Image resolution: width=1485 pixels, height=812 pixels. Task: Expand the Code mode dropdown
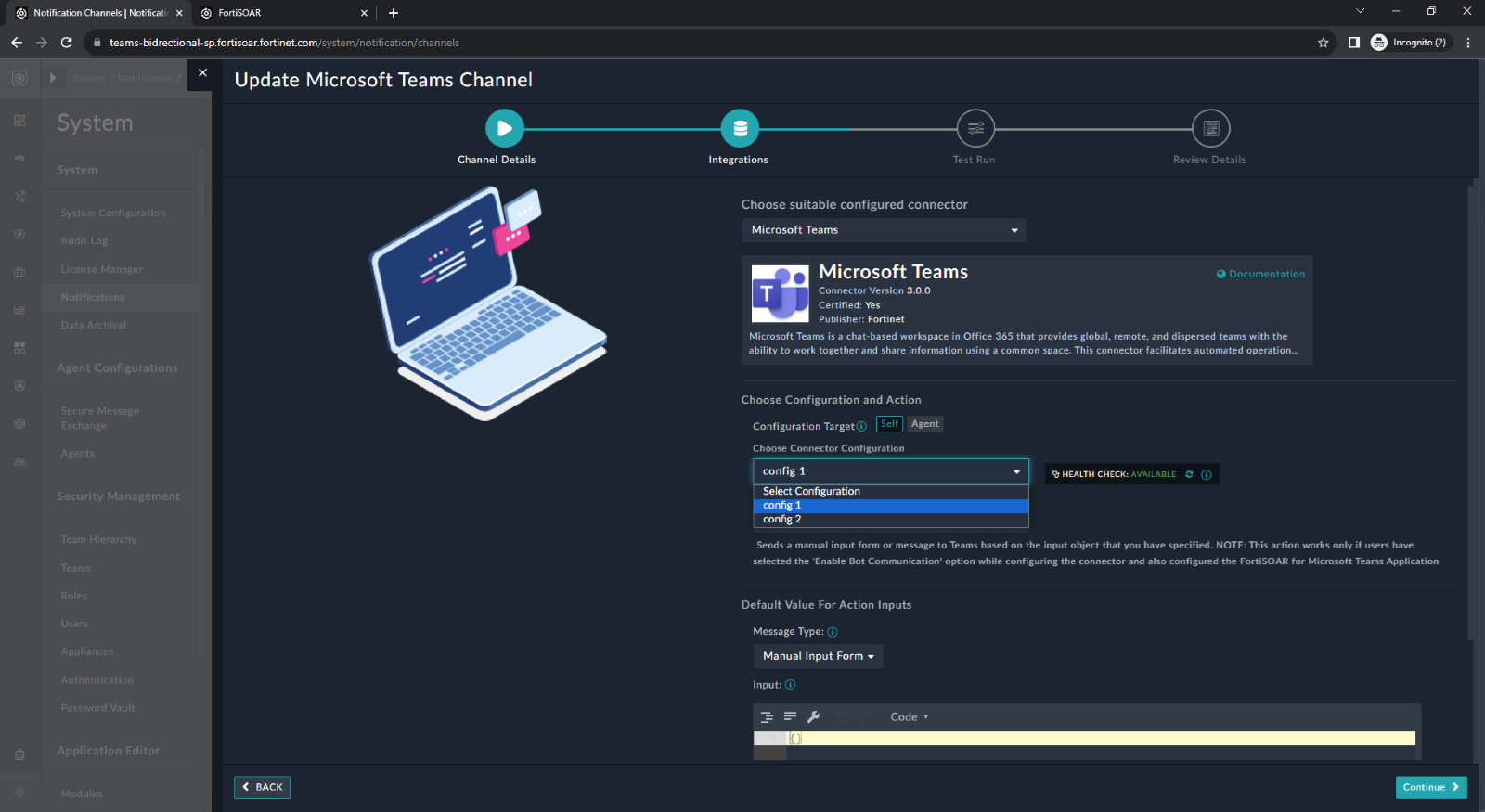[909, 716]
